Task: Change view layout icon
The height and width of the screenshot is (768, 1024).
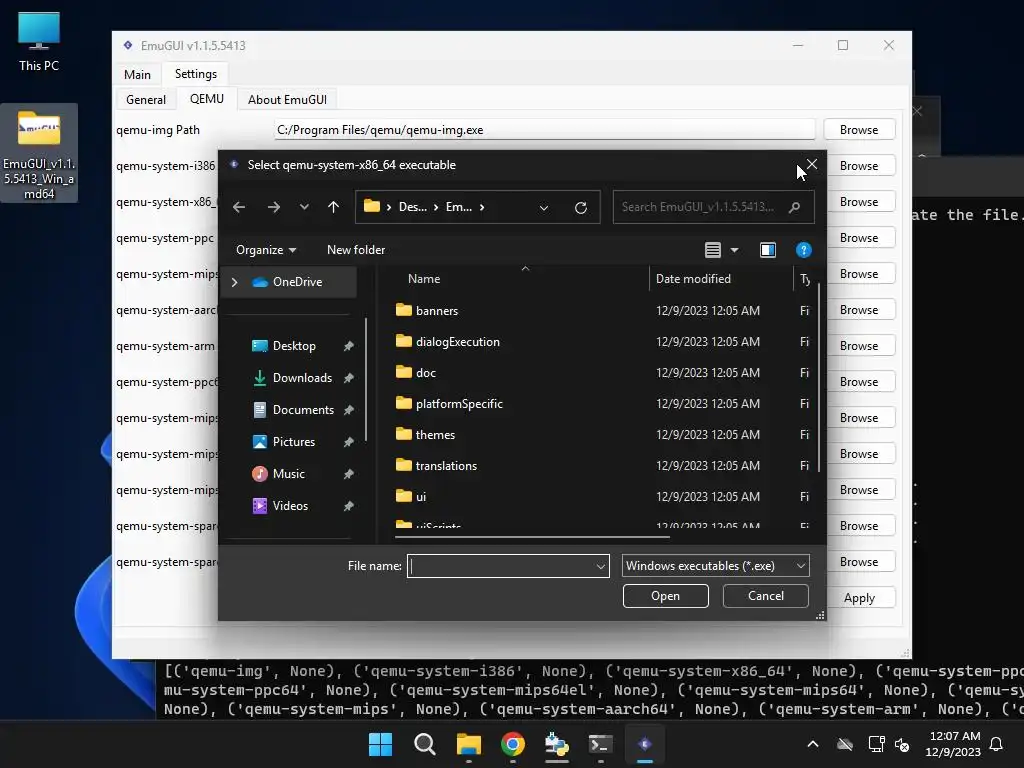Action: tap(713, 250)
